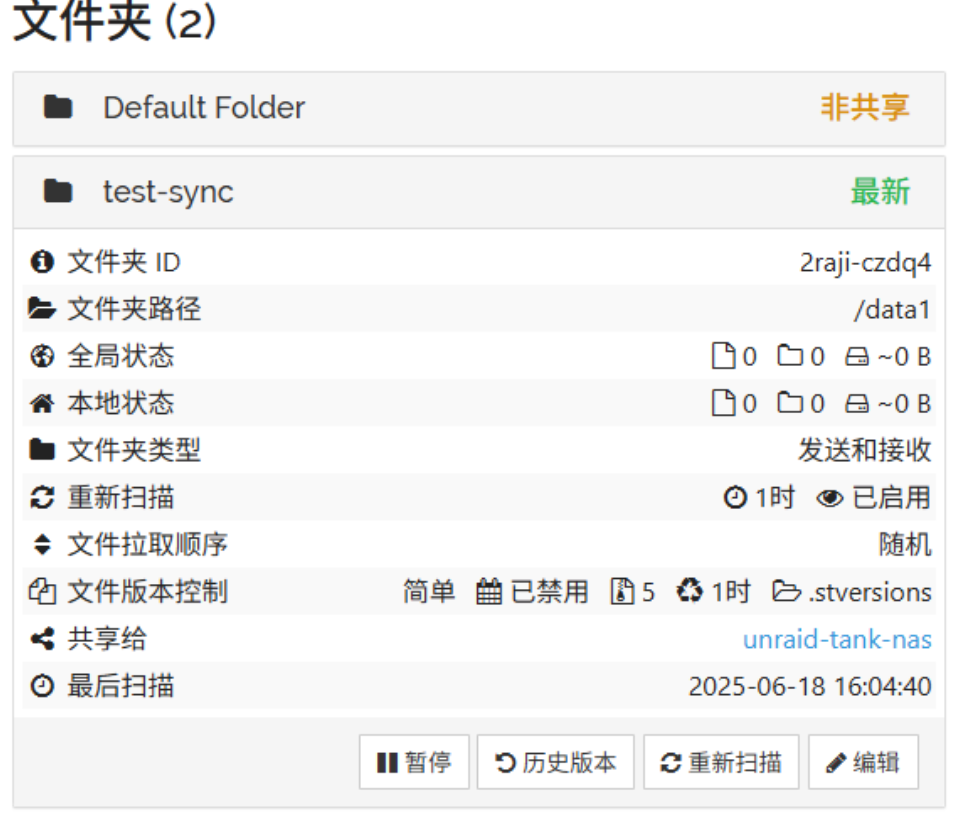This screenshot has width=960, height=819.
Task: Click the globe icon next to 全局状态
Action: 41,357
